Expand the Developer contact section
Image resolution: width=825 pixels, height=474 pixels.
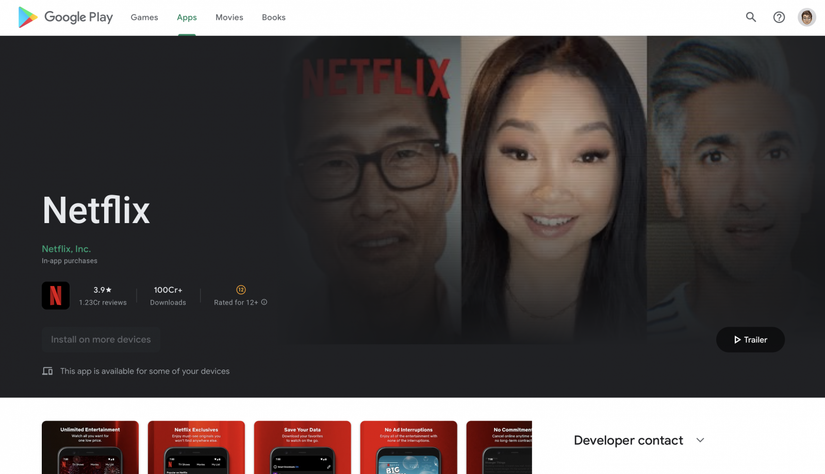(700, 440)
